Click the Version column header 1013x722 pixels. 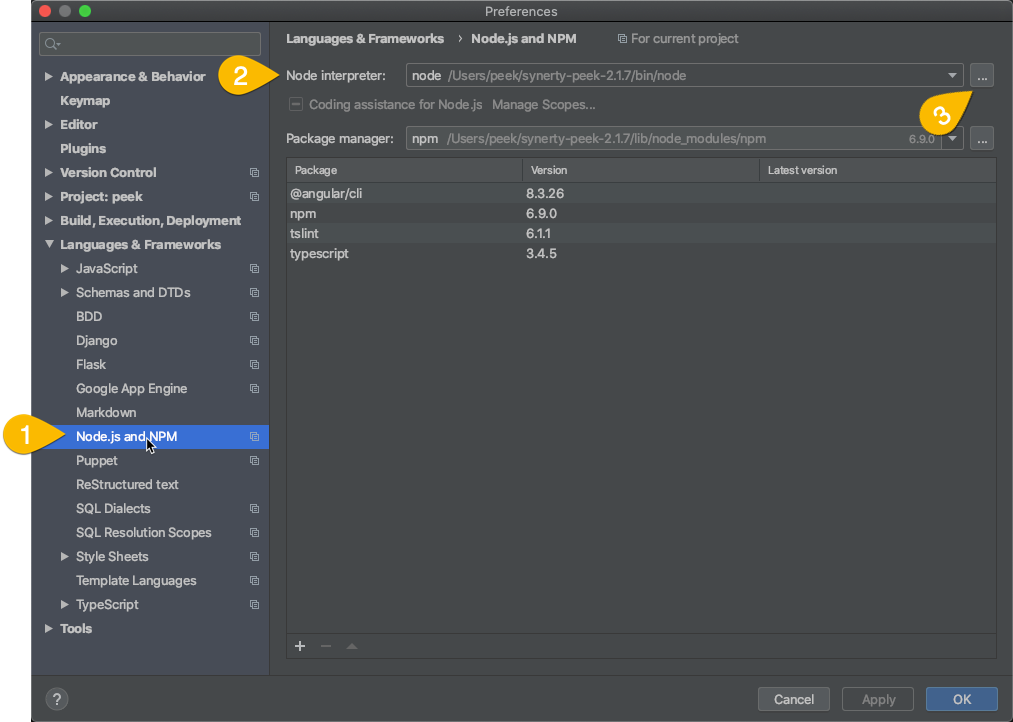(x=640, y=170)
